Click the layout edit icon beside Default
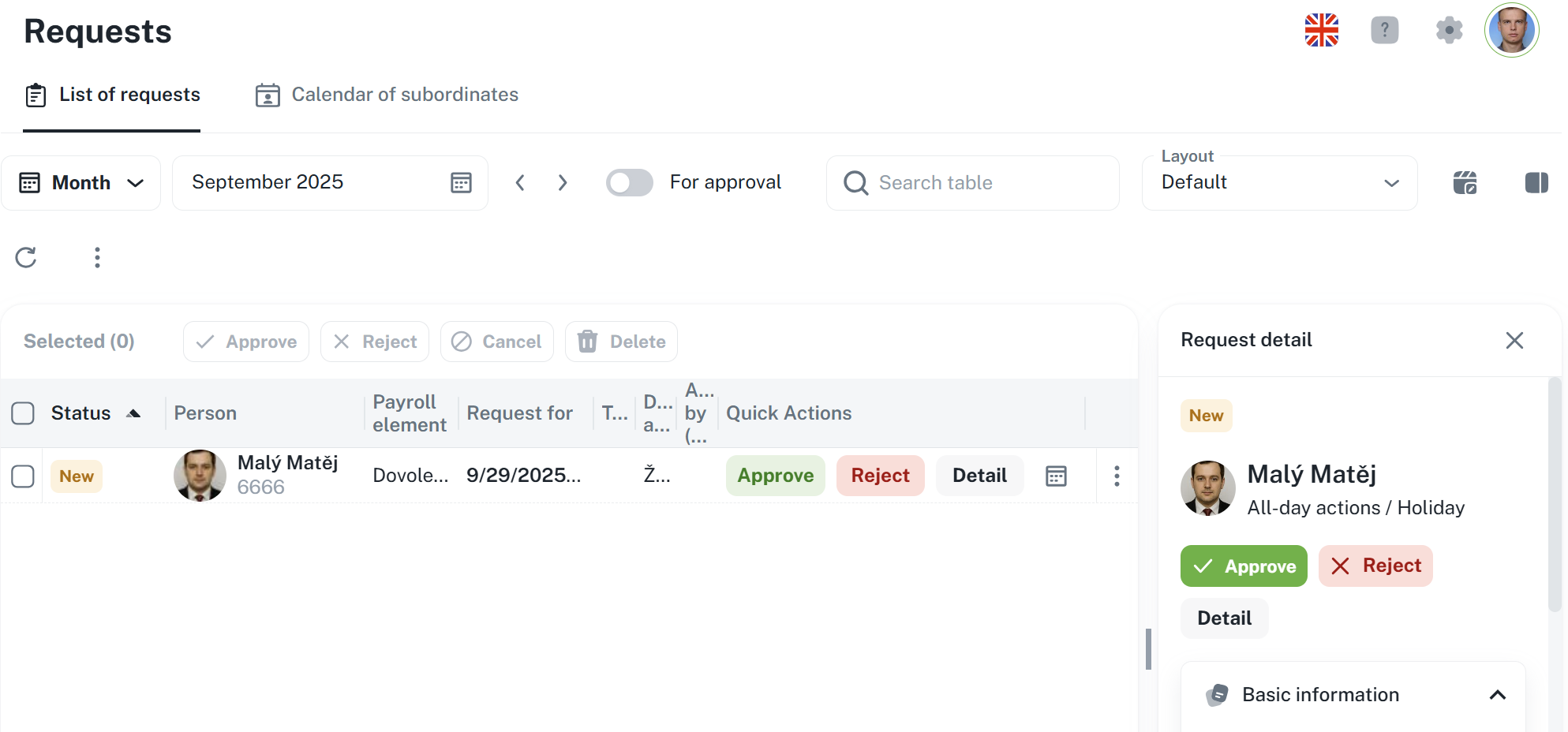 pyautogui.click(x=1465, y=183)
